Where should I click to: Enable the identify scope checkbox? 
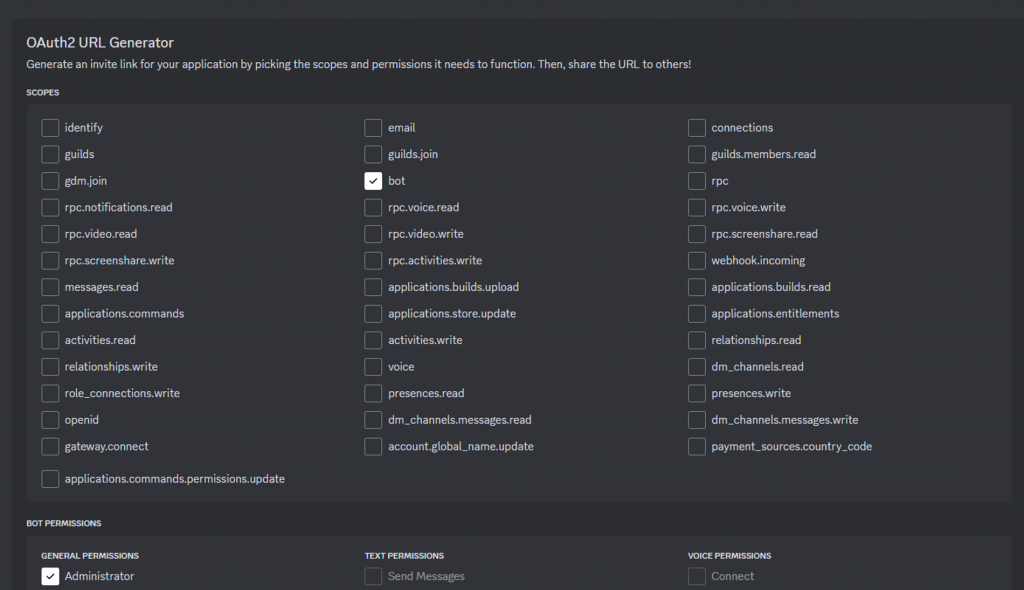click(50, 128)
